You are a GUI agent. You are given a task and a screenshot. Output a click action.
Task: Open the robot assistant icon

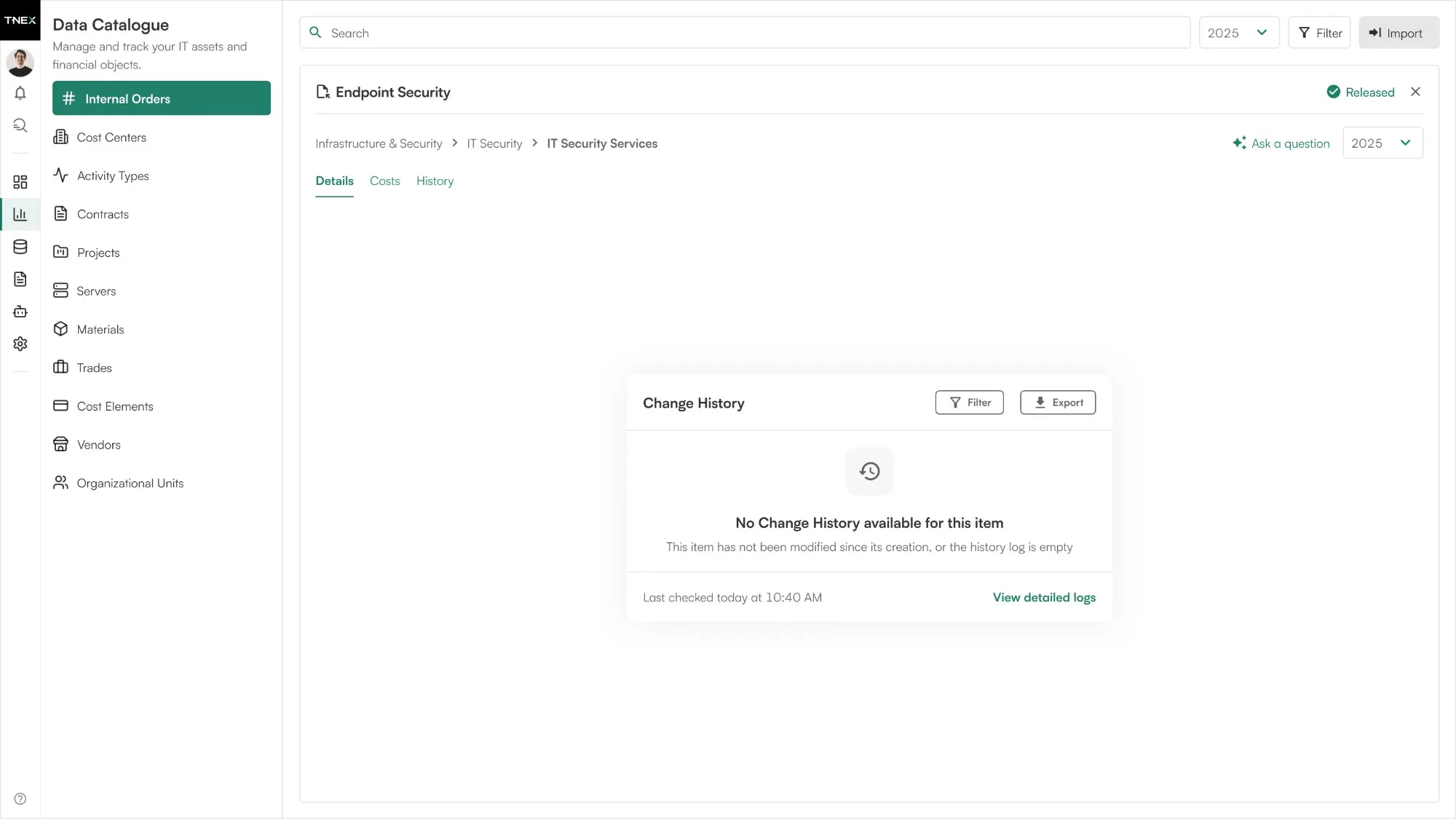(20, 312)
